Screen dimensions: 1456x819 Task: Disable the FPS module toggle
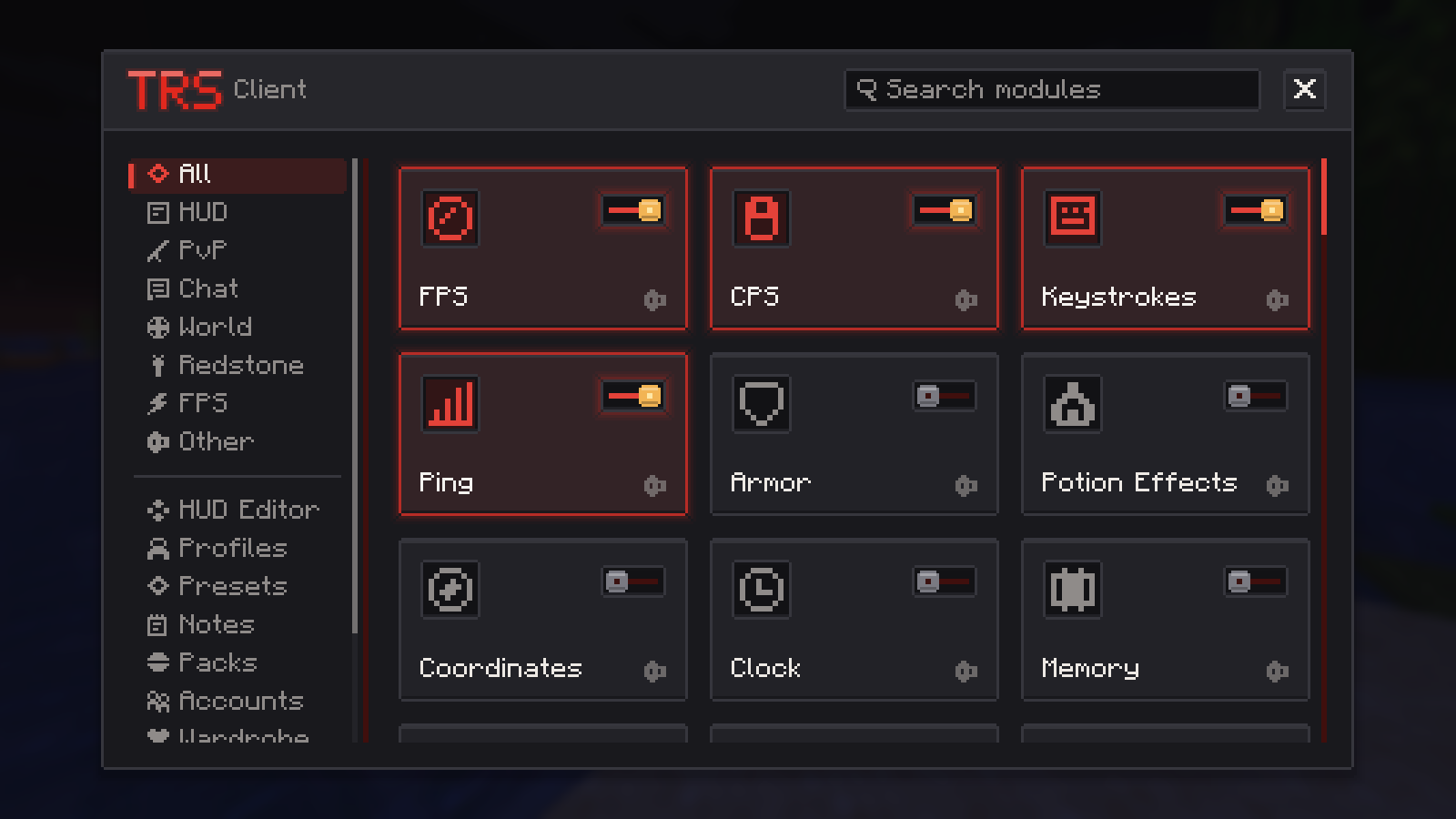point(633,210)
